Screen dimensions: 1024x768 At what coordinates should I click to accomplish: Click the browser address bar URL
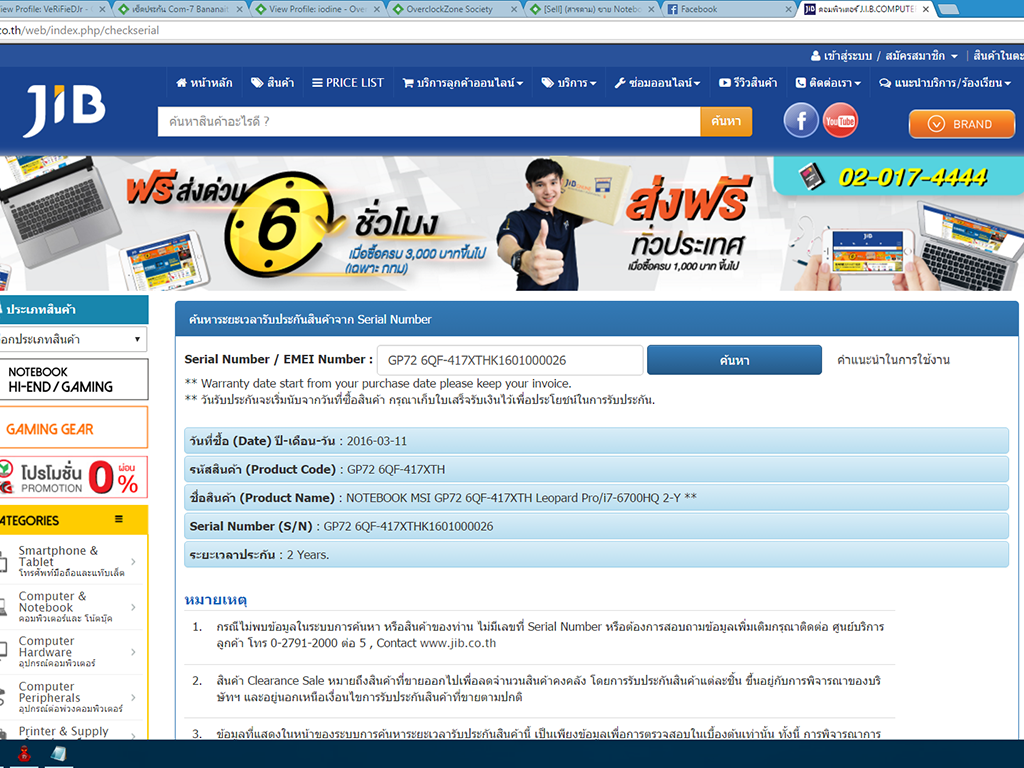point(80,30)
